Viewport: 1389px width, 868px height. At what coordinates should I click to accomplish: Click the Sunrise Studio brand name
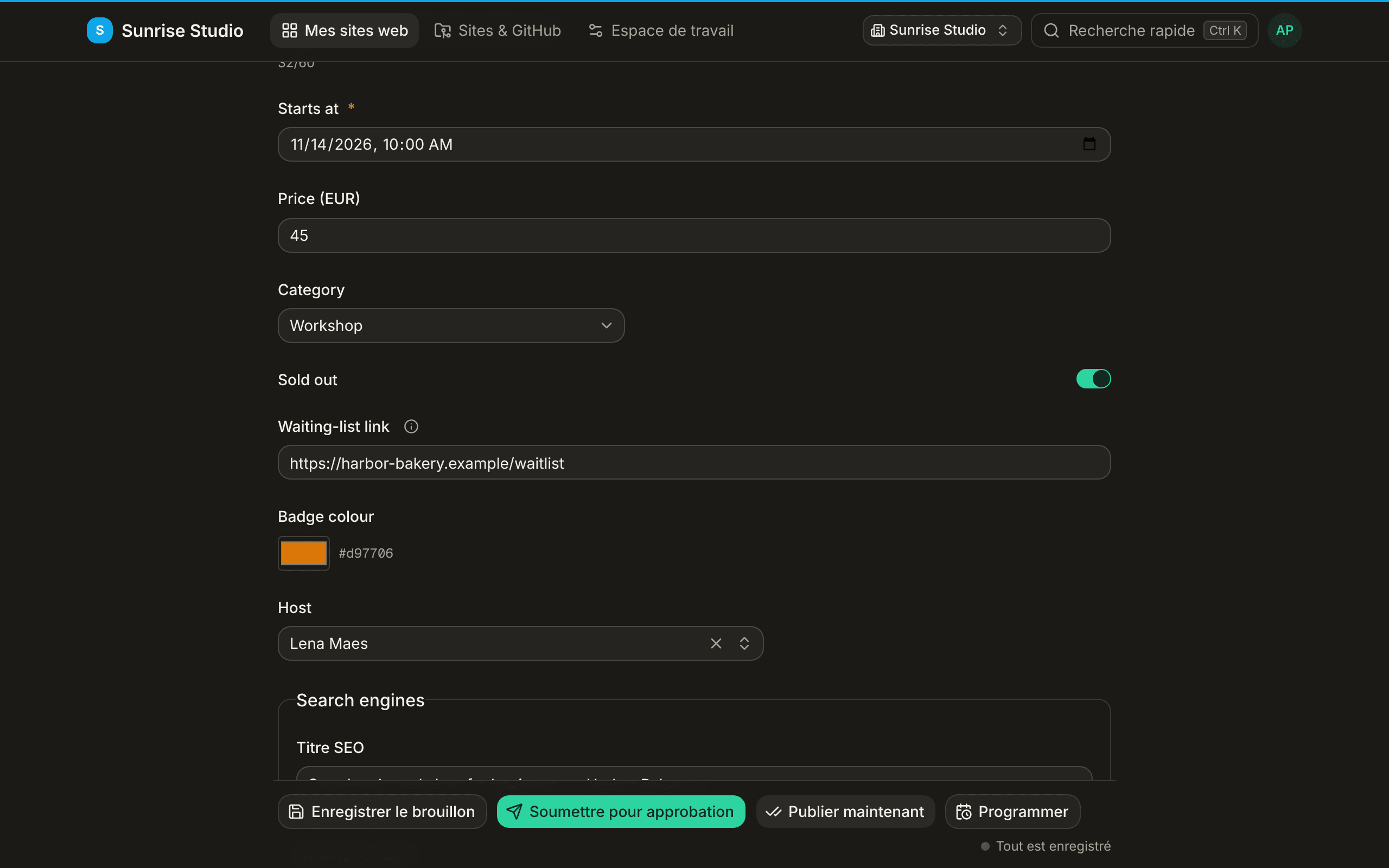coord(182,30)
